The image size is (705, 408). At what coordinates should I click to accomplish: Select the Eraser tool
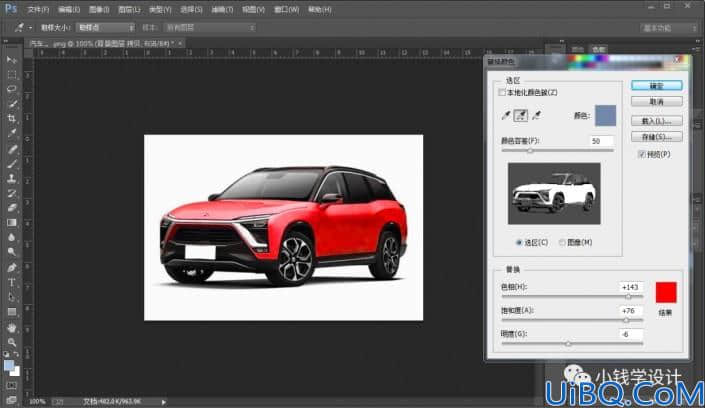(x=12, y=208)
